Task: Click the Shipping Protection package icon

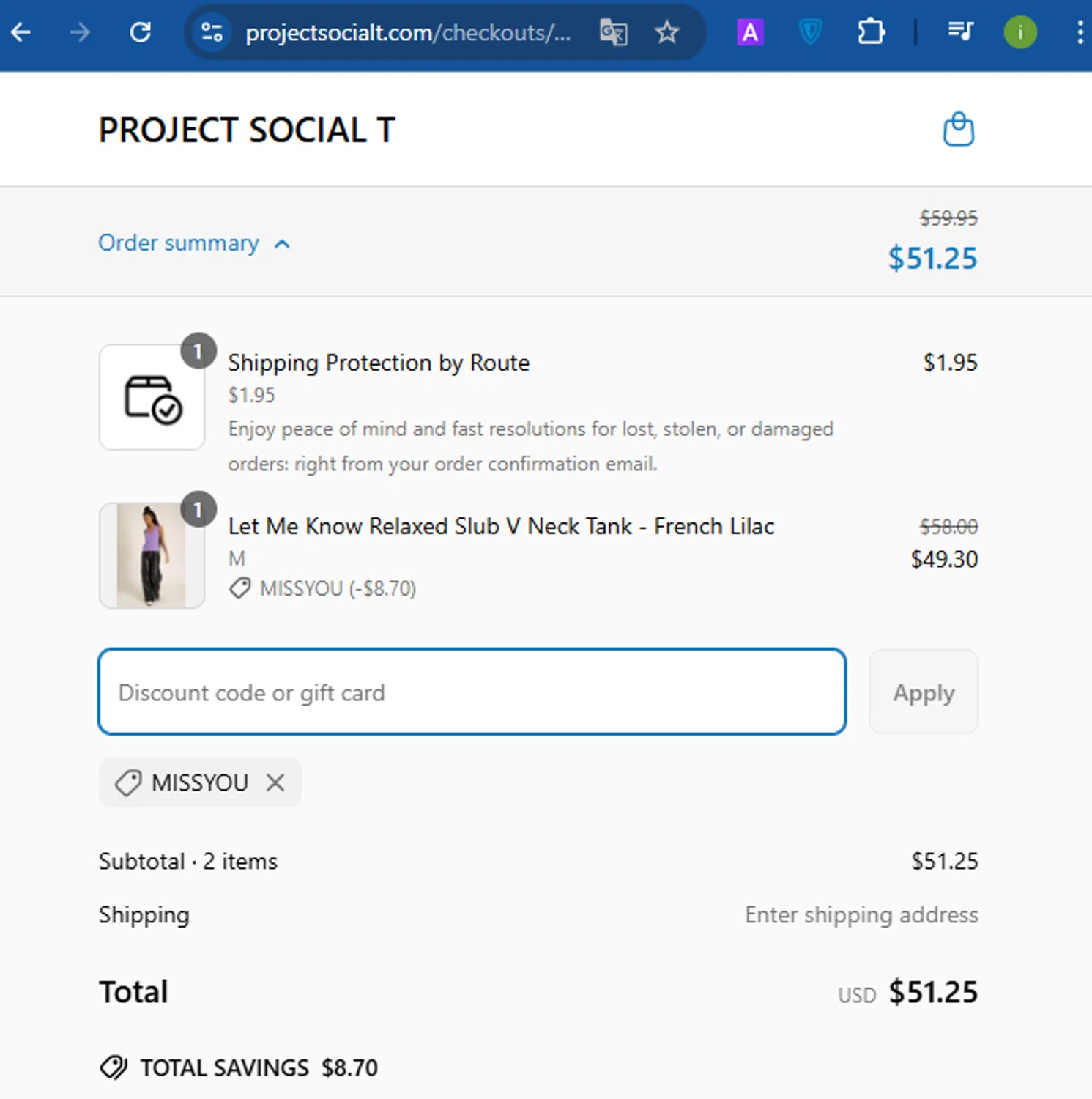Action: click(152, 398)
